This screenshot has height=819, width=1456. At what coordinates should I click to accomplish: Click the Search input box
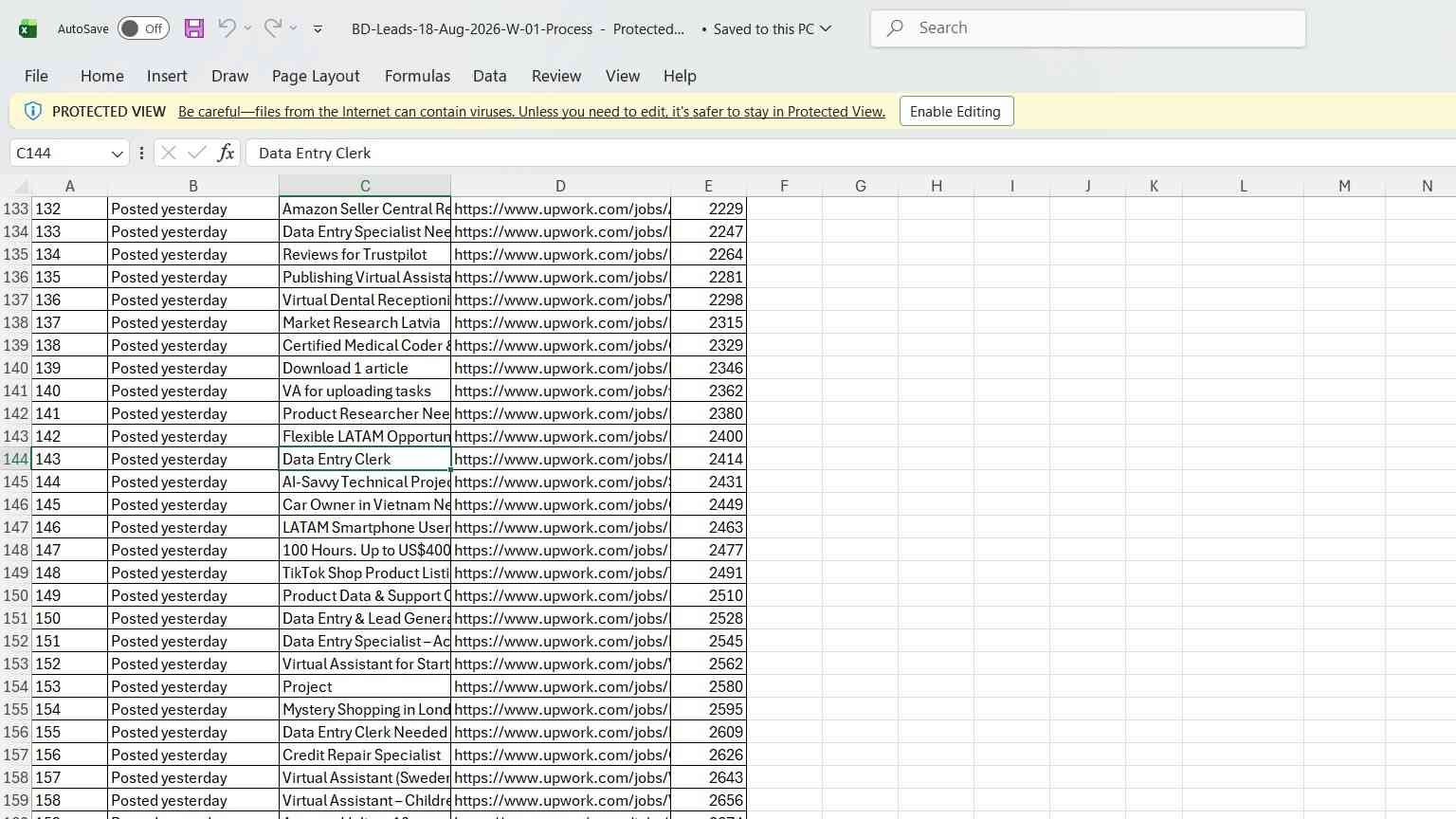(x=1088, y=28)
